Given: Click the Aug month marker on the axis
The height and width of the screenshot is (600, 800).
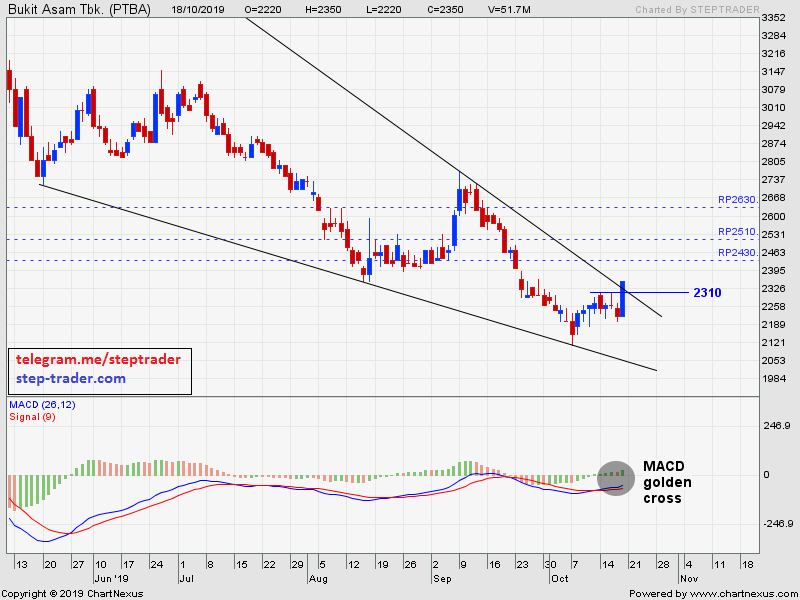Looking at the screenshot, I should [x=317, y=578].
